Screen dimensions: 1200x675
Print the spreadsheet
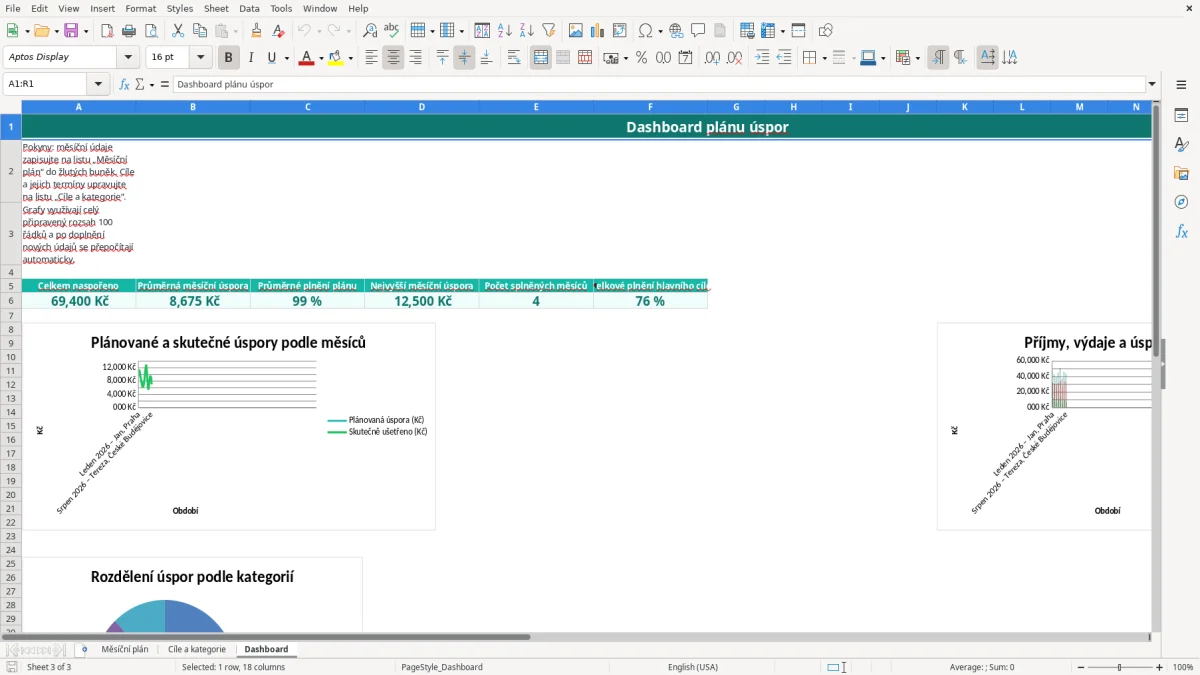[129, 31]
